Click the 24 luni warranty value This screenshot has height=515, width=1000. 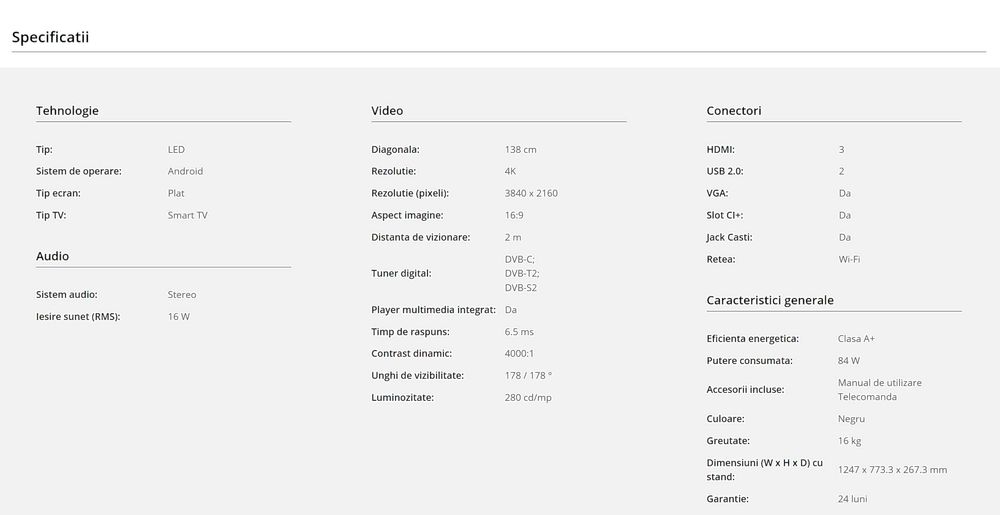(x=853, y=498)
